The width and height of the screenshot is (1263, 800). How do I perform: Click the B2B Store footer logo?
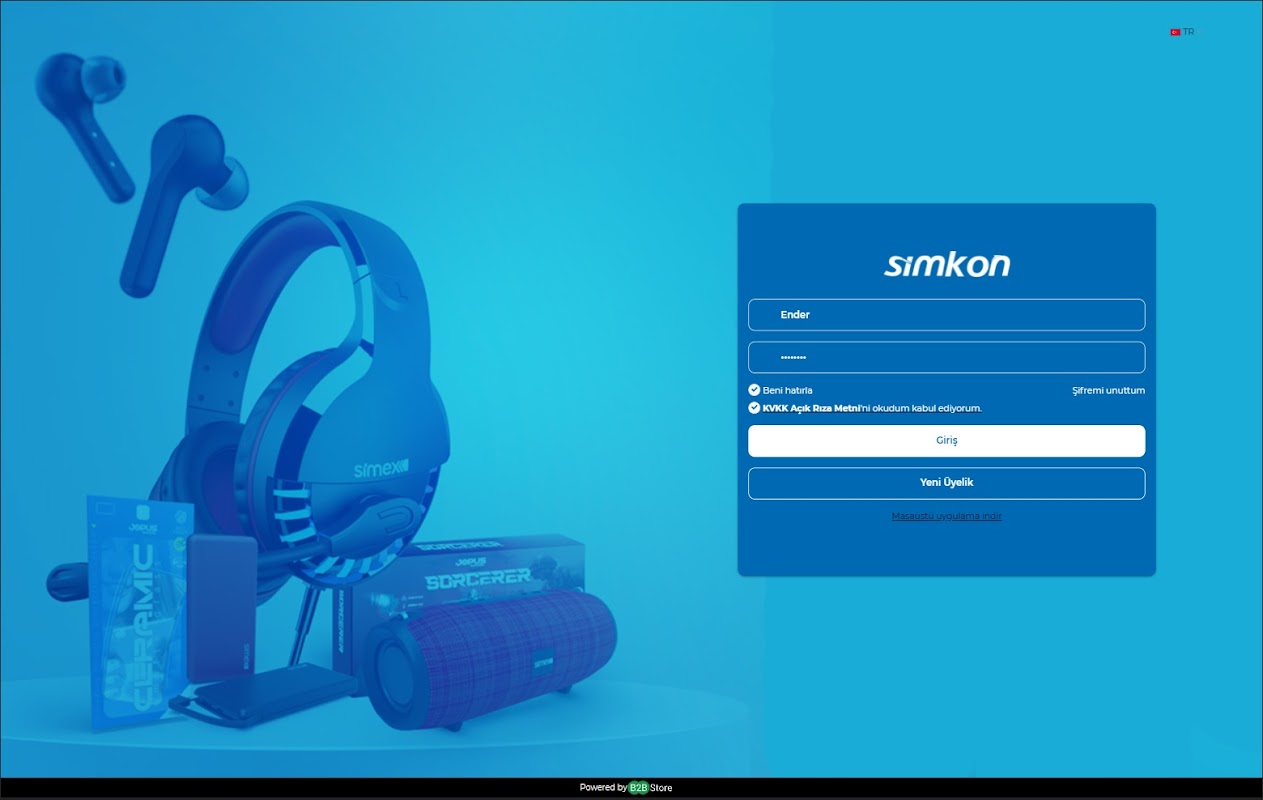[650, 788]
